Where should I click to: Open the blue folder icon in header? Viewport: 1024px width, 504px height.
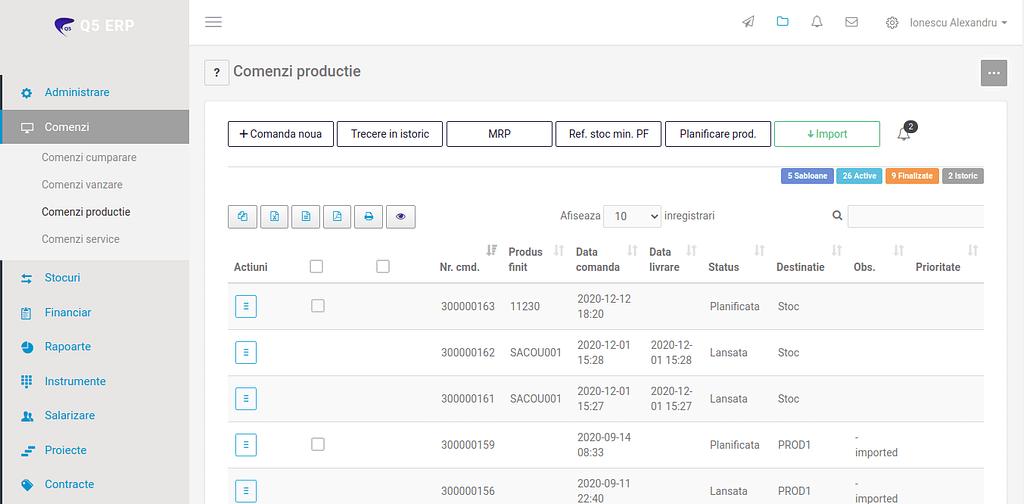click(x=782, y=22)
